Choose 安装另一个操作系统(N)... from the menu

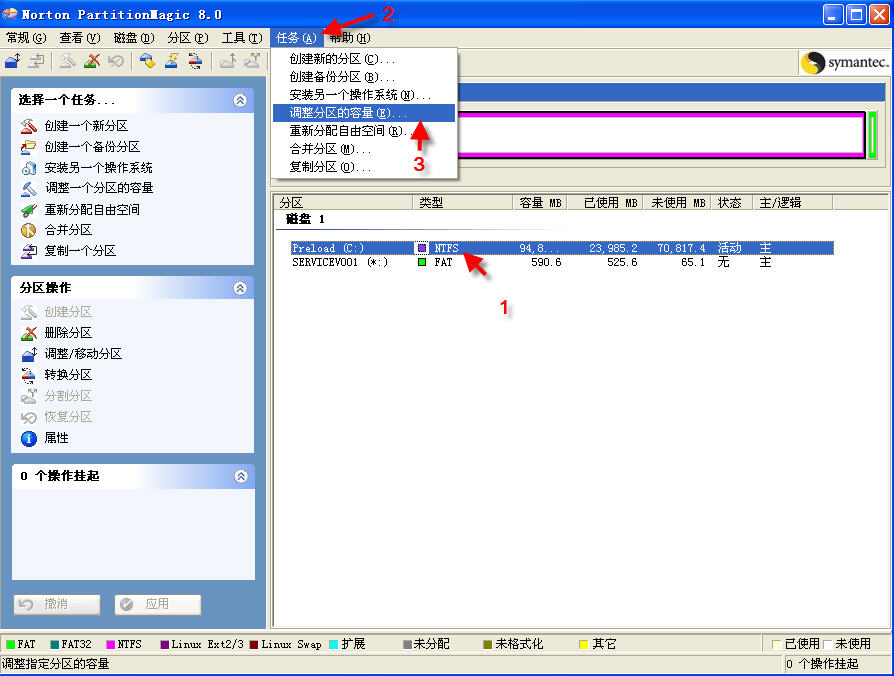tap(364, 95)
